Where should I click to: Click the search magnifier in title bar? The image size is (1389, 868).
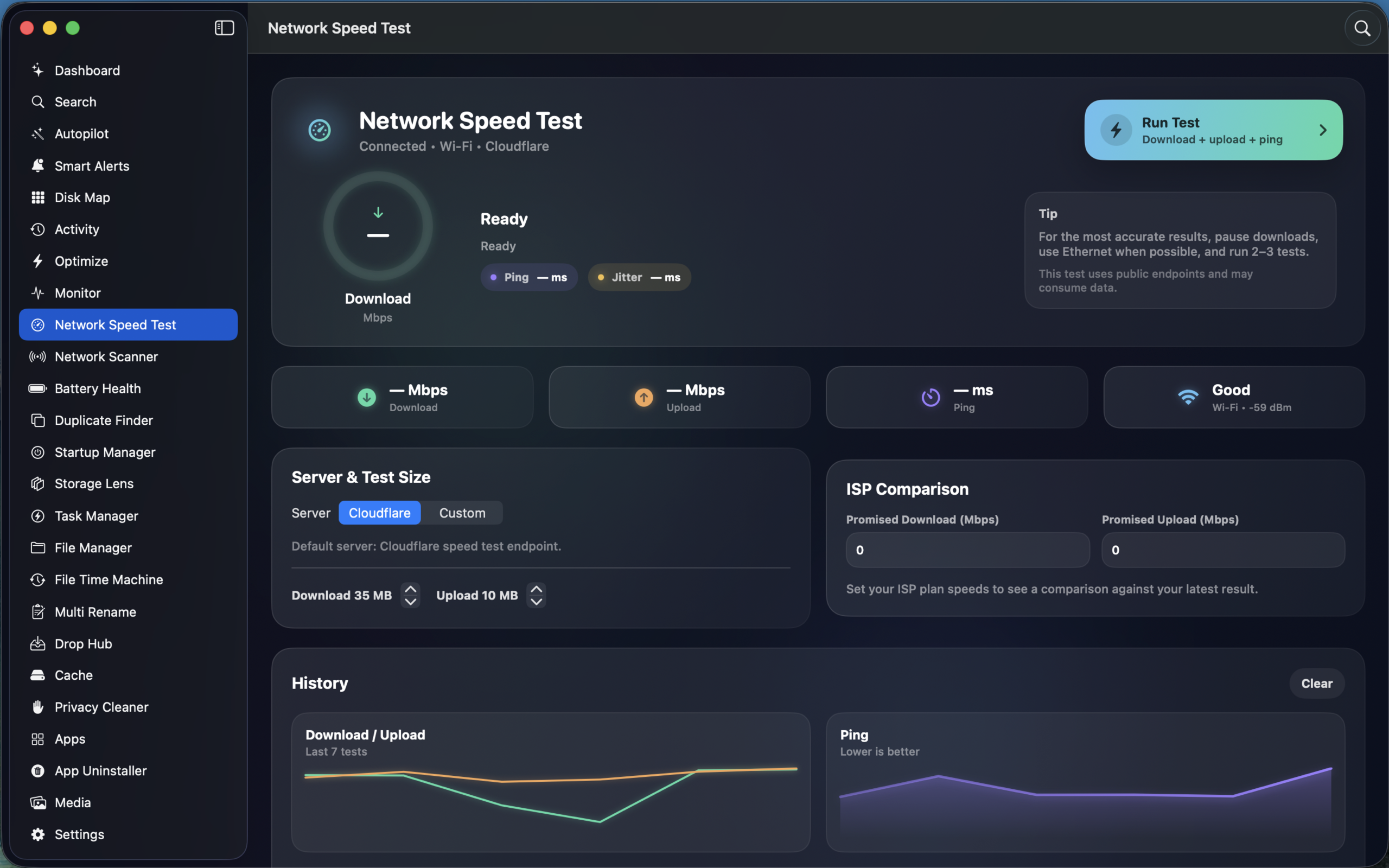click(x=1362, y=28)
